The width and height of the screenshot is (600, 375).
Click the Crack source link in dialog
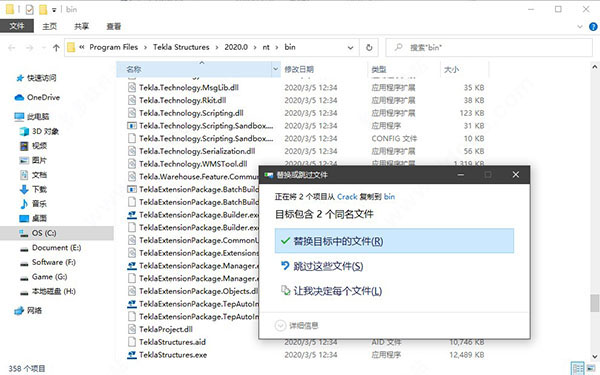tap(347, 197)
